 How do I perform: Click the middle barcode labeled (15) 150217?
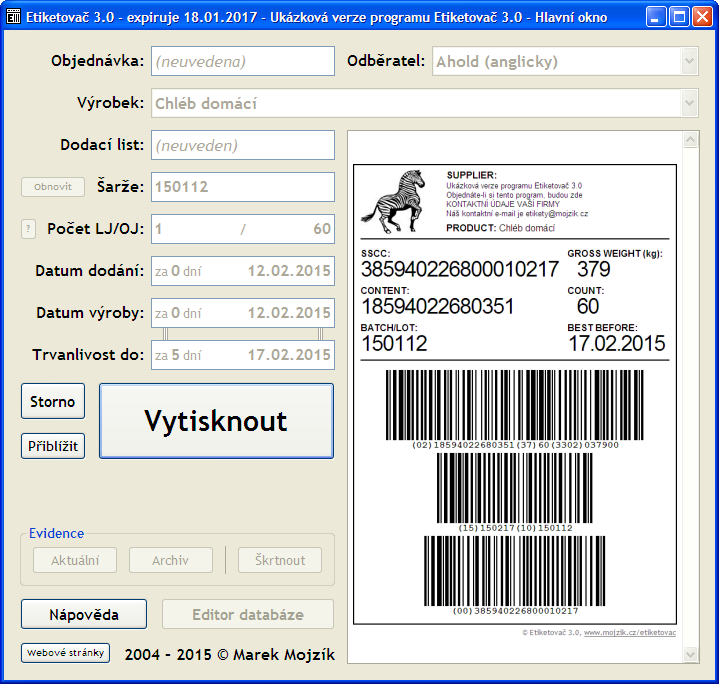514,488
